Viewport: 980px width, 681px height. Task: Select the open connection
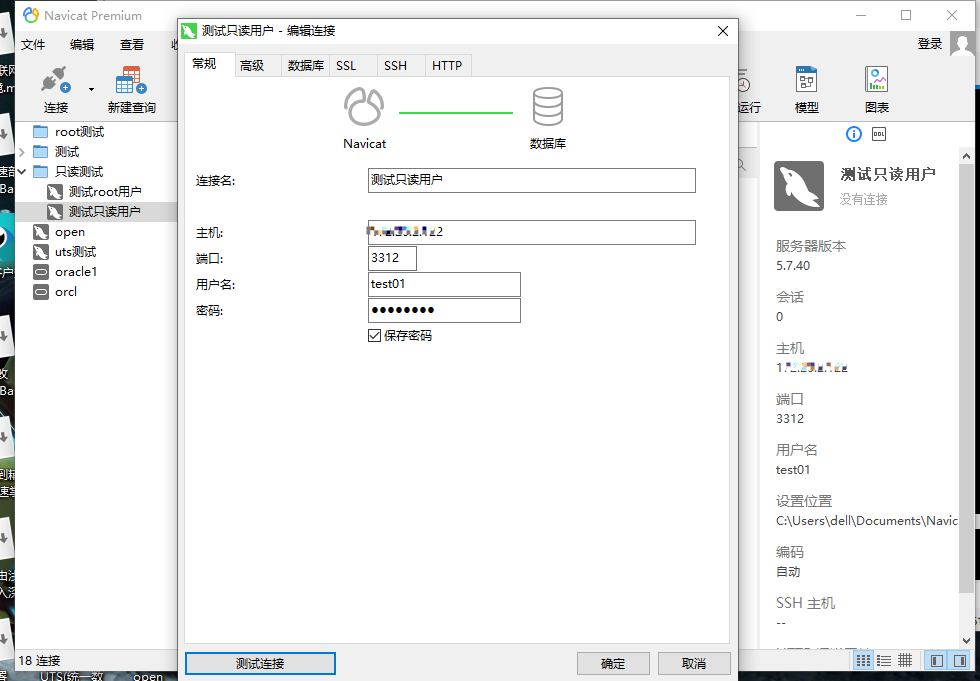coord(69,232)
